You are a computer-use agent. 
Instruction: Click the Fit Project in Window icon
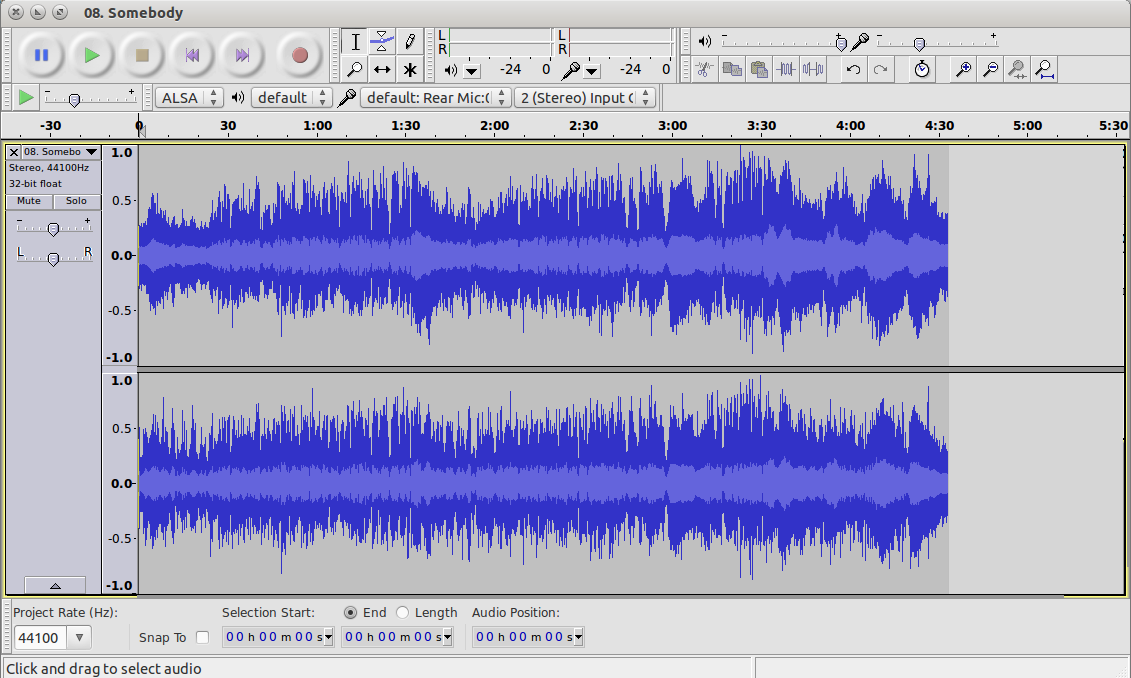pos(1043,69)
